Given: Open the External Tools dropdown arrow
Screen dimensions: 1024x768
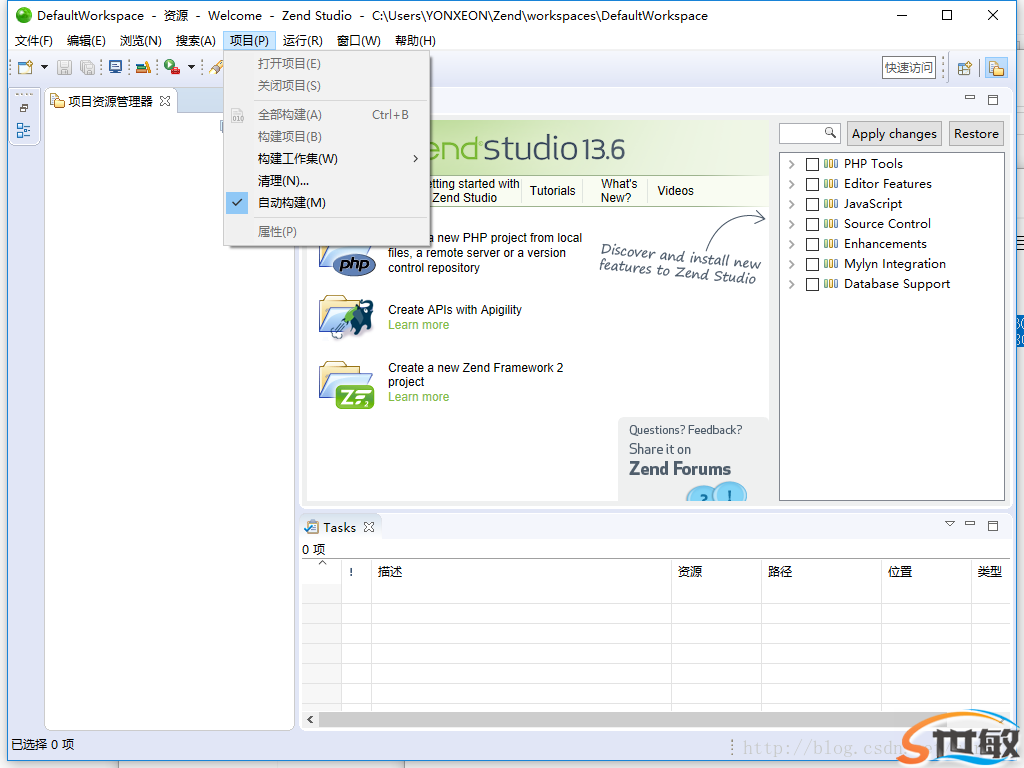Looking at the screenshot, I should [x=191, y=67].
